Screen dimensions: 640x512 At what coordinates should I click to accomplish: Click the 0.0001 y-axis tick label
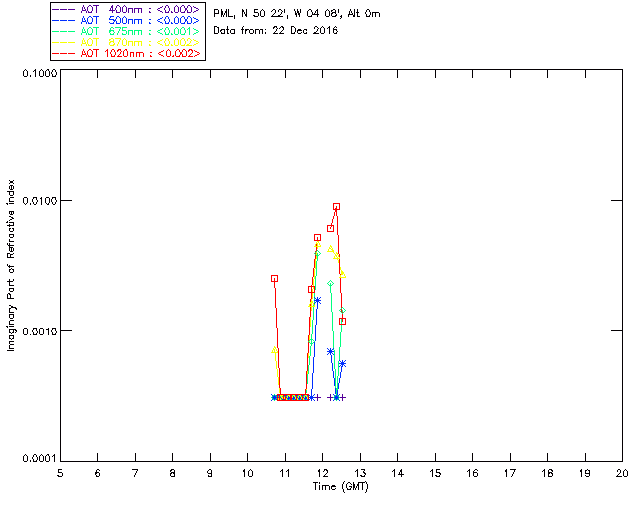click(x=40, y=459)
